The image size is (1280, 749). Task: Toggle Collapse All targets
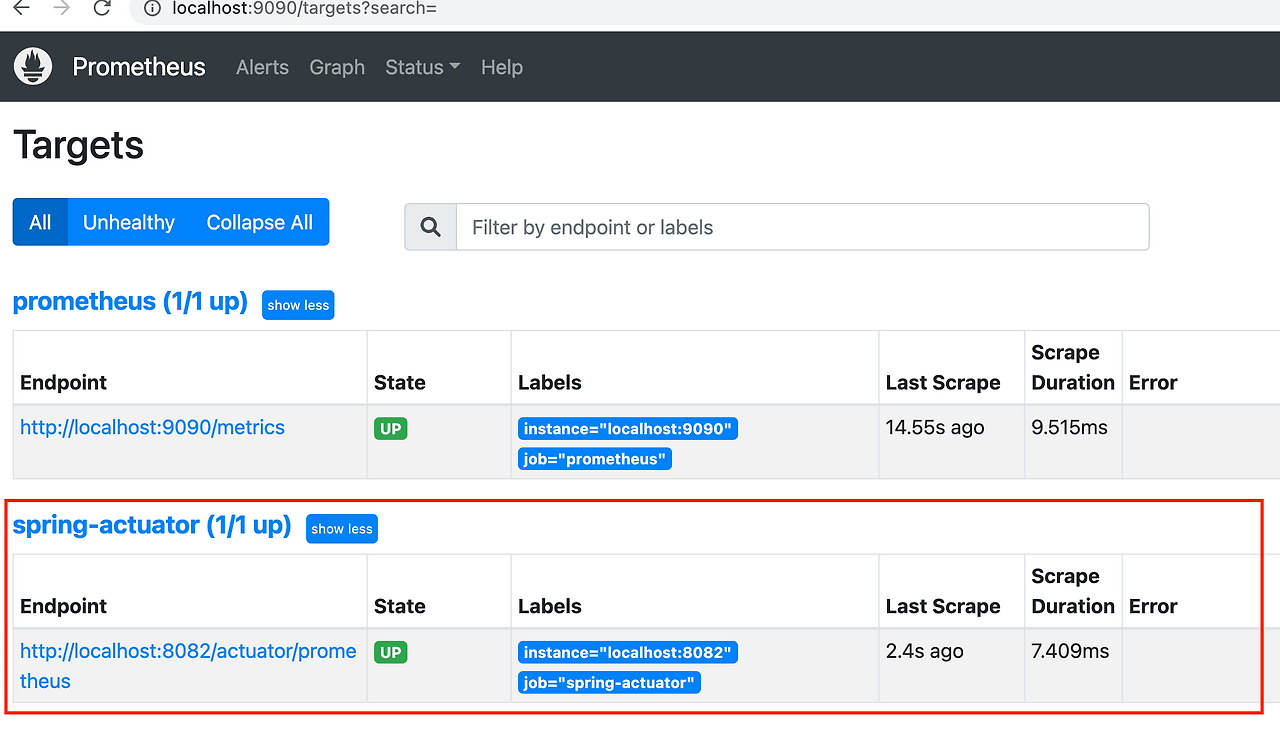[259, 222]
